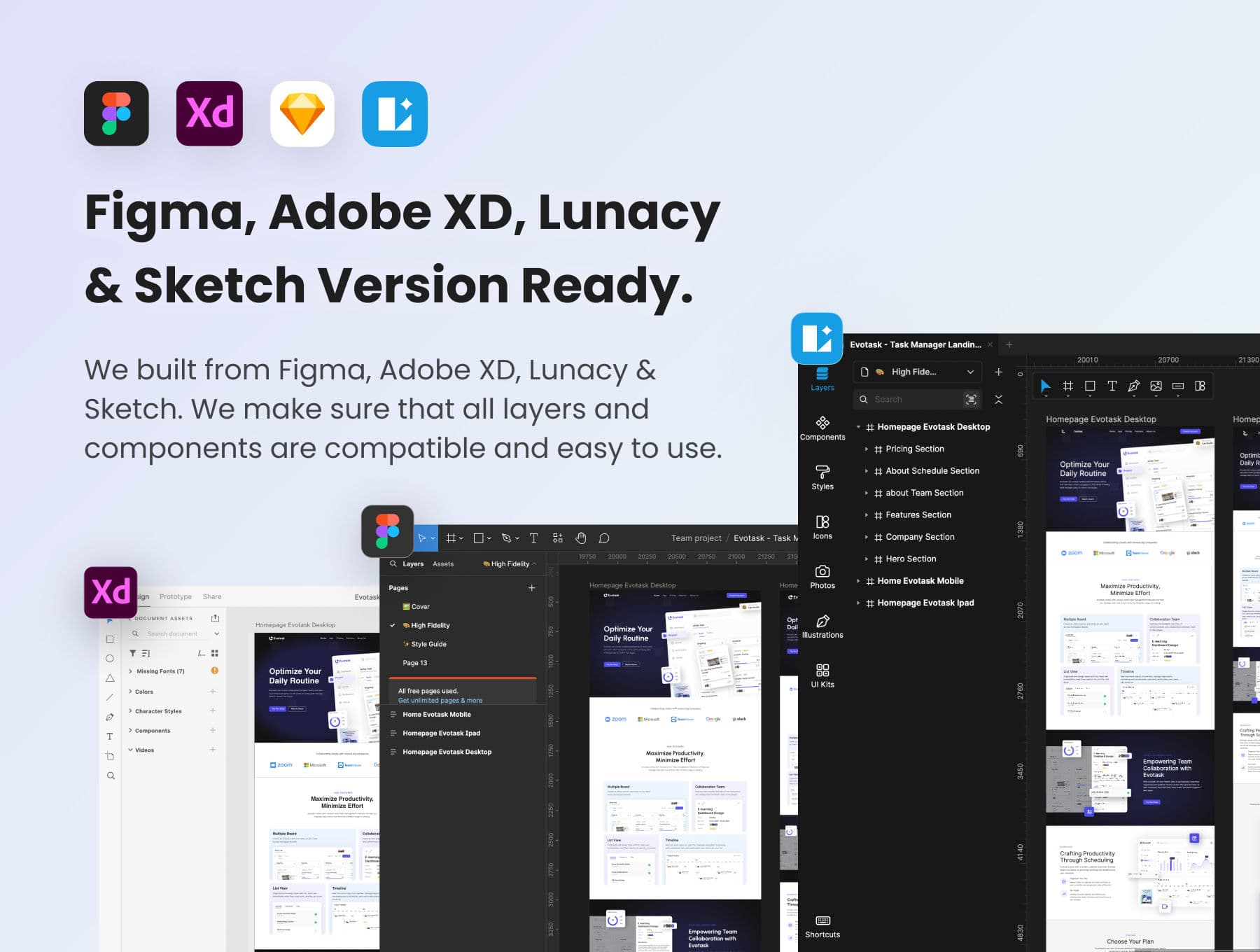
Task: Select Company Section layer in Lunacy
Action: (x=920, y=537)
